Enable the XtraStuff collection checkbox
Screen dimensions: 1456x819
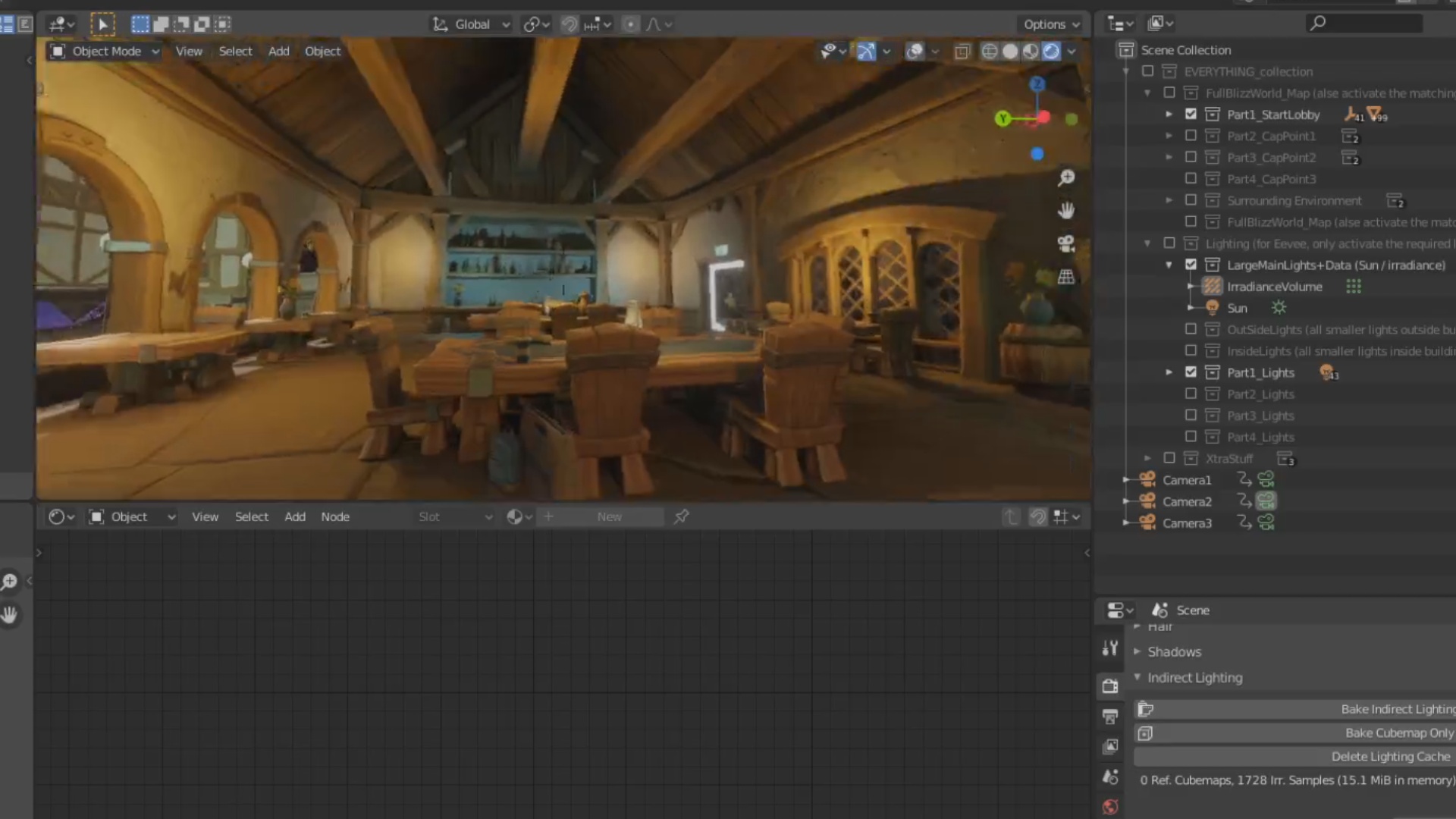tap(1169, 458)
